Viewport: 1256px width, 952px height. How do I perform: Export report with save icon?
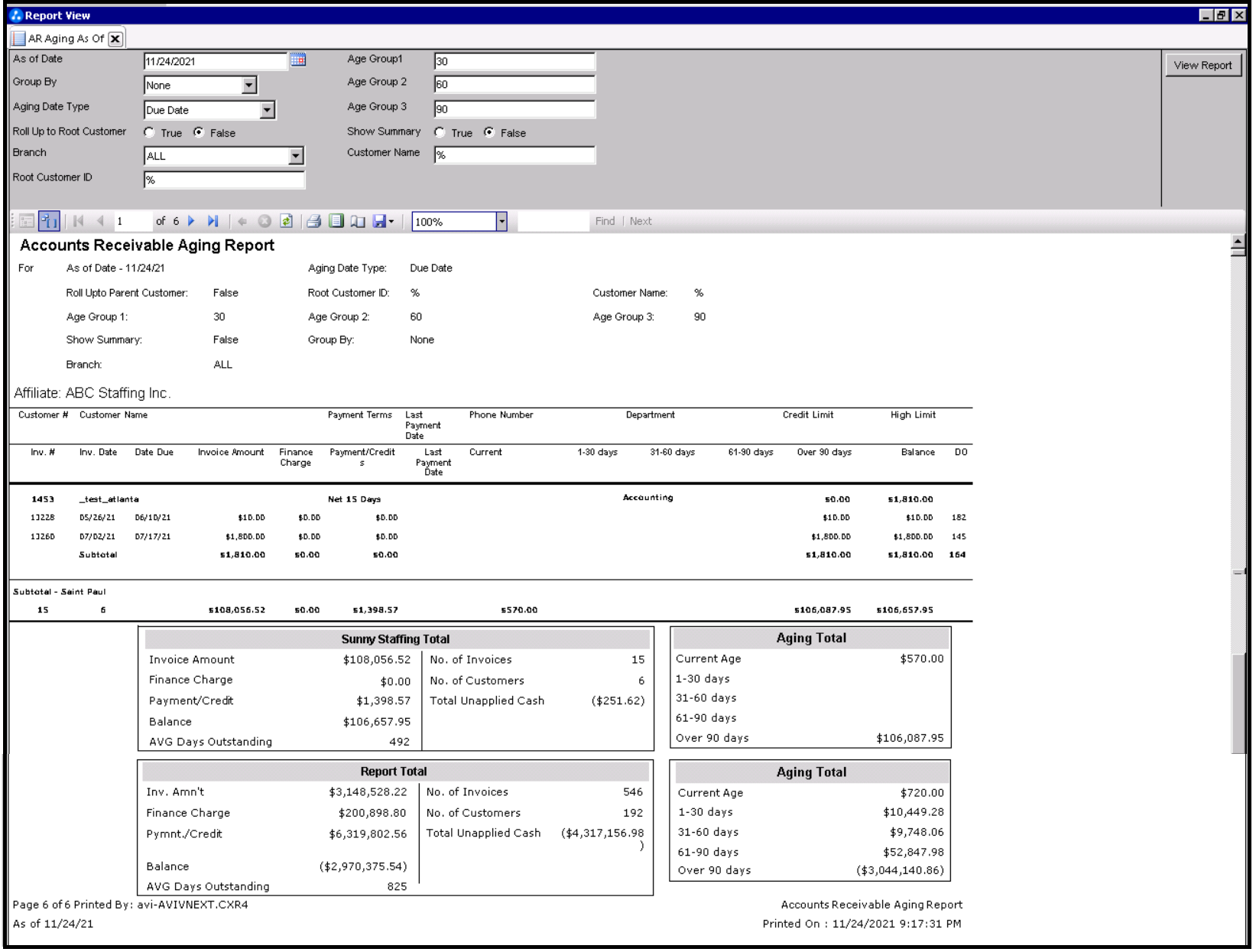point(379,222)
